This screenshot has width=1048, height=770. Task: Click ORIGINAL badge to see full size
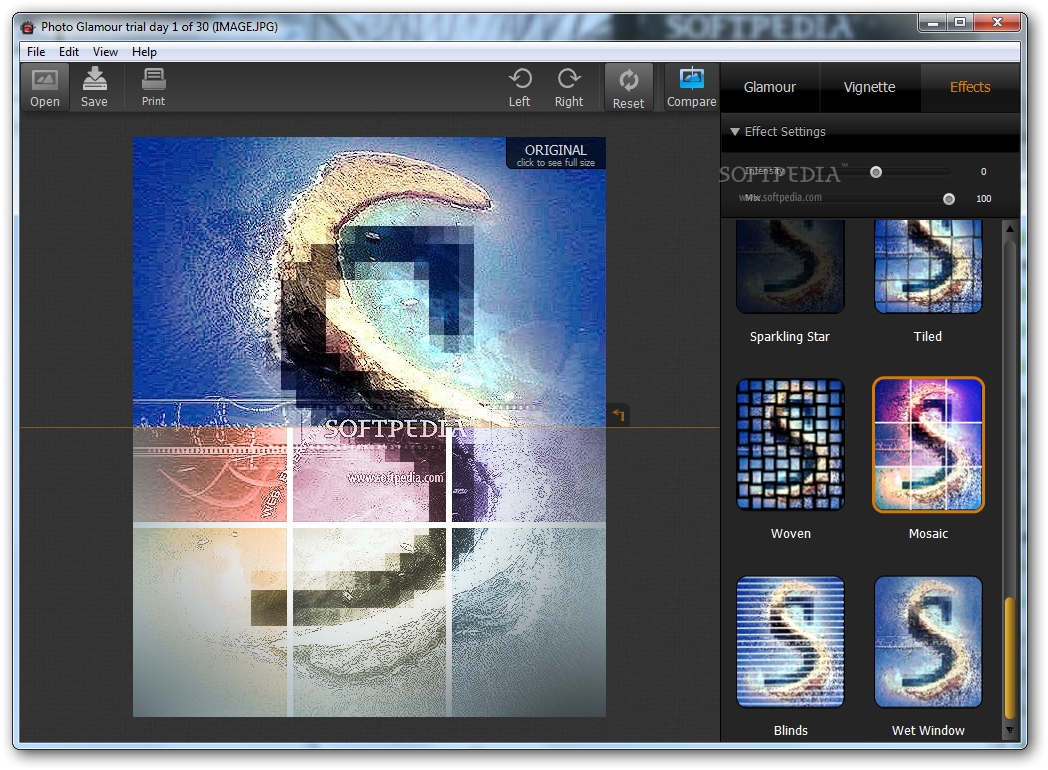coord(556,154)
